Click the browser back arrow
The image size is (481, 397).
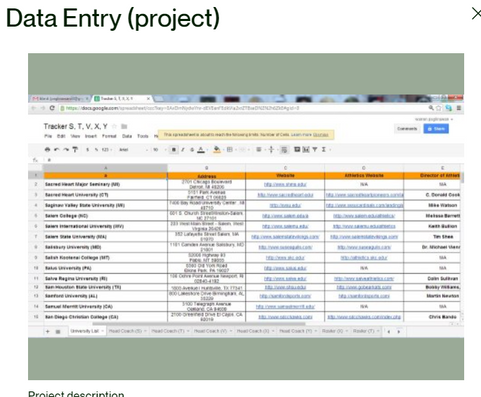pos(33,108)
